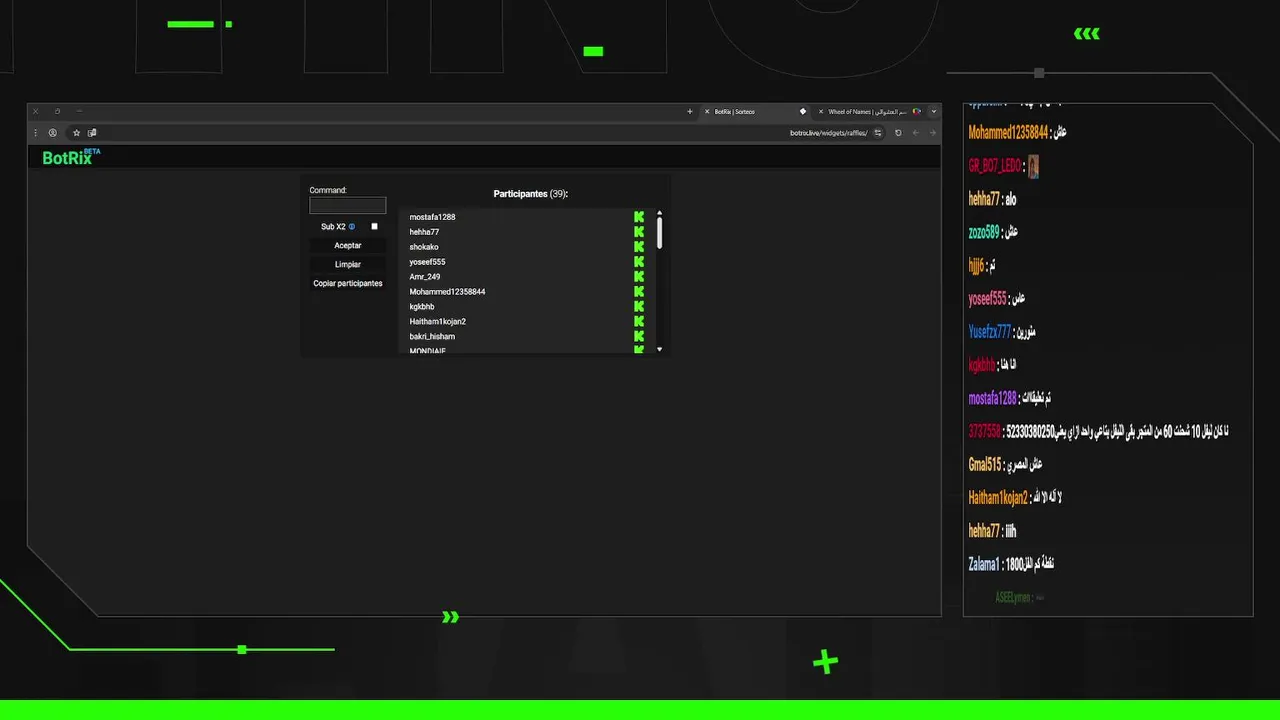This screenshot has width=1280, height=720.
Task: Select participant mostafa1288 in the list
Action: pyautogui.click(x=432, y=217)
